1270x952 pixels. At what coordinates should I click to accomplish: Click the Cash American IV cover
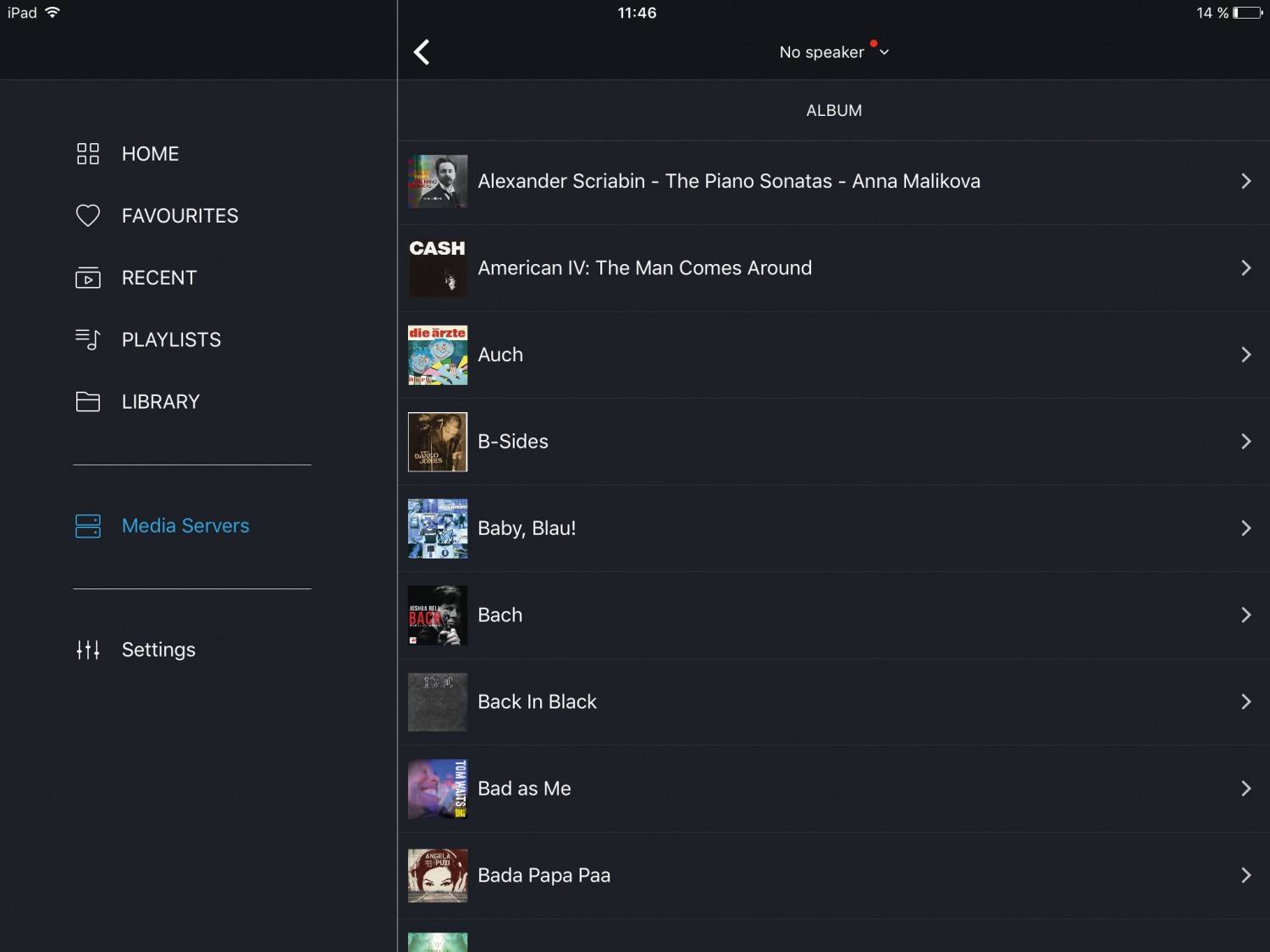(x=438, y=268)
